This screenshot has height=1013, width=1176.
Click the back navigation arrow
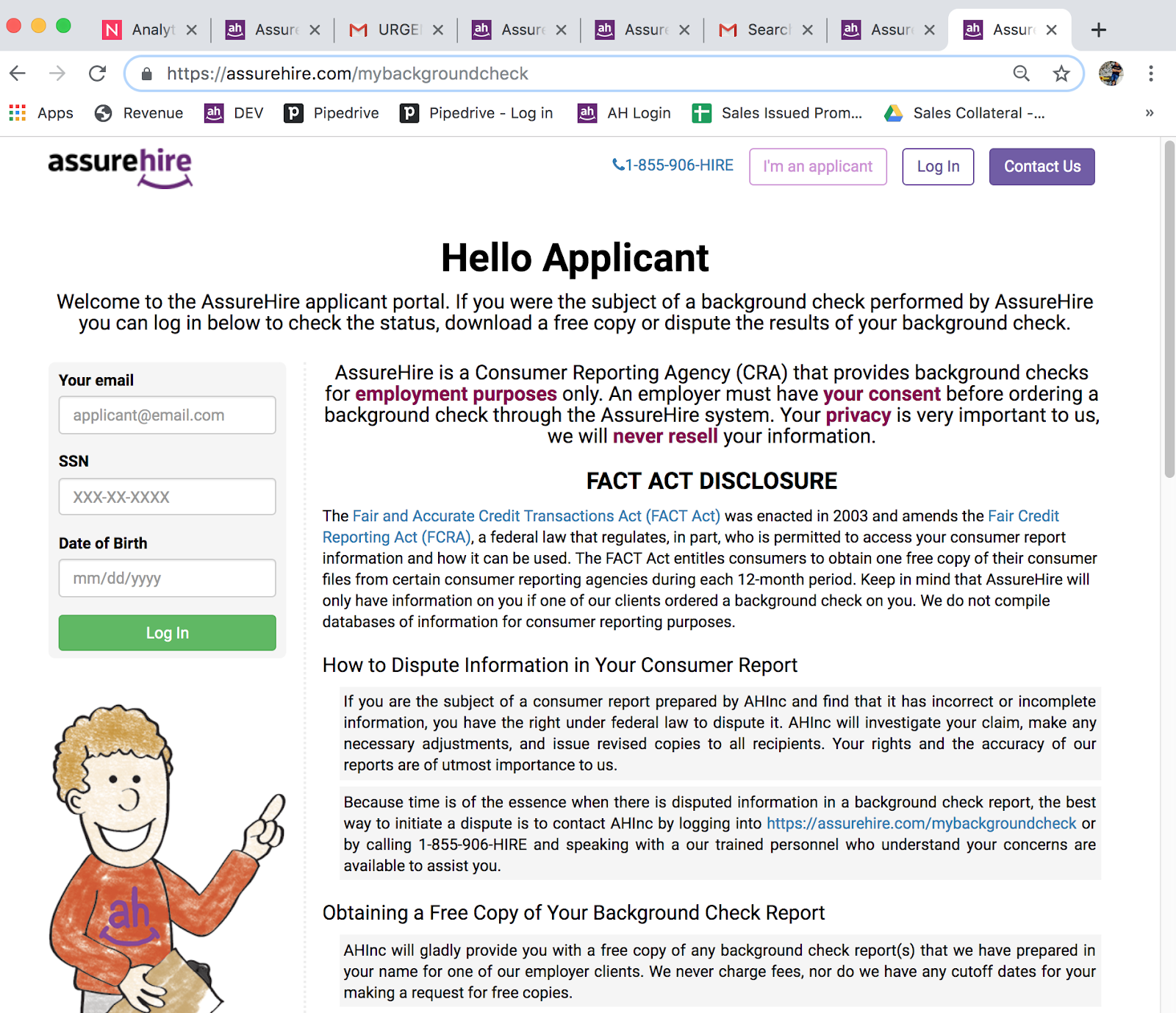(18, 74)
